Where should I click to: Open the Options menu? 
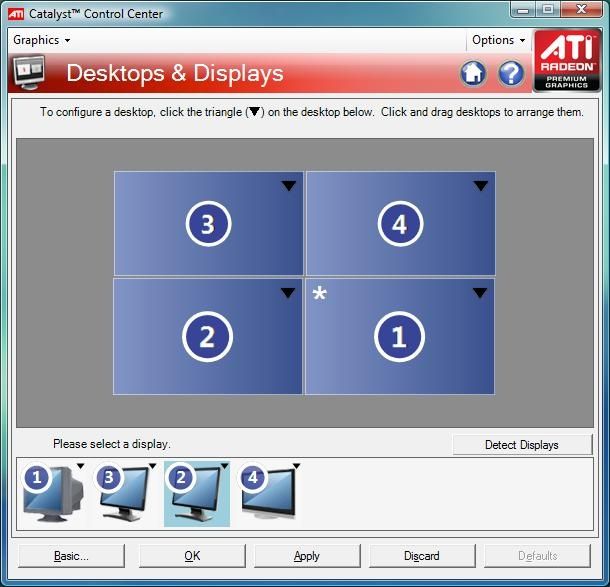(x=498, y=40)
